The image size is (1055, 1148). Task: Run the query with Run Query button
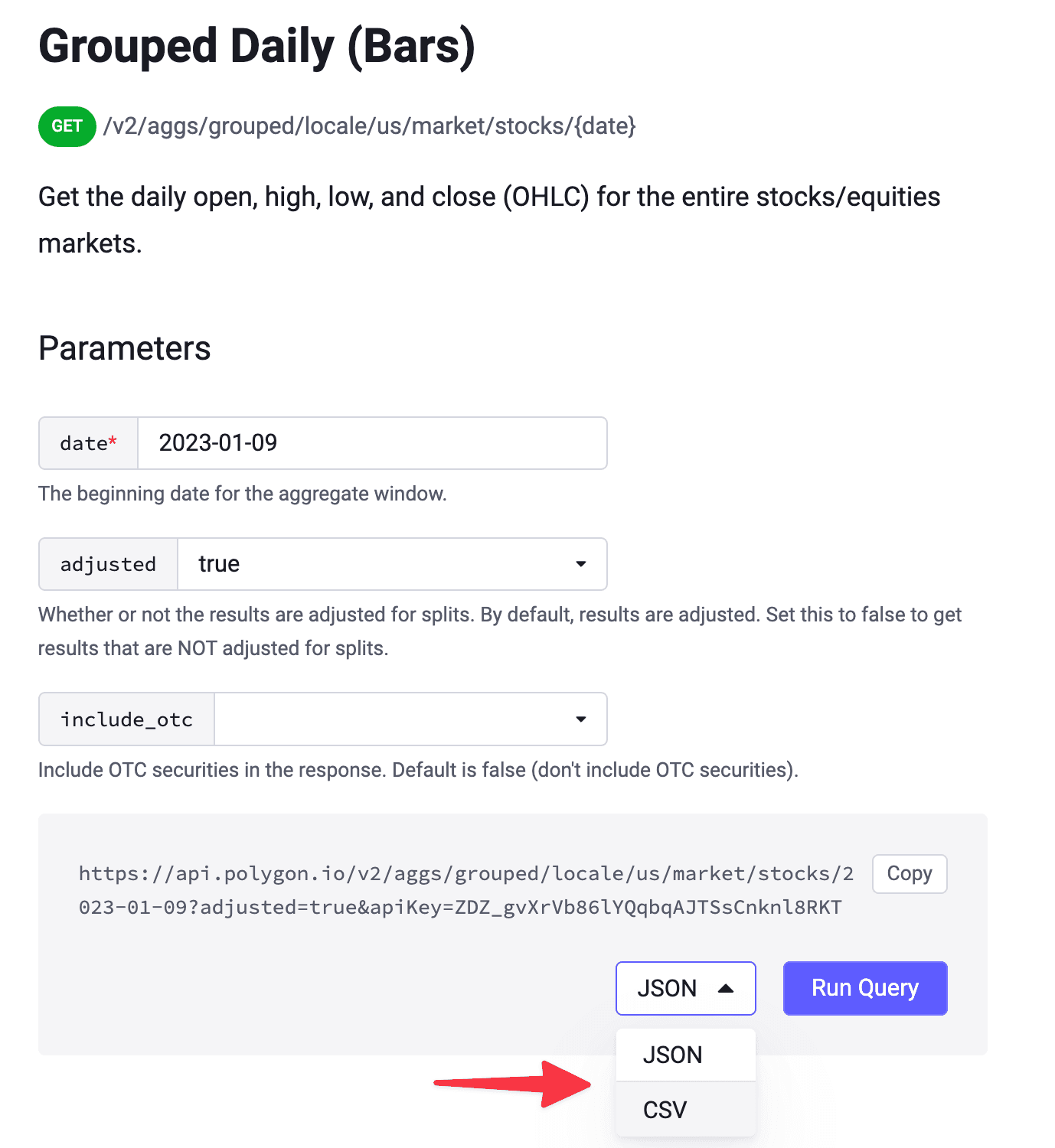coord(864,988)
